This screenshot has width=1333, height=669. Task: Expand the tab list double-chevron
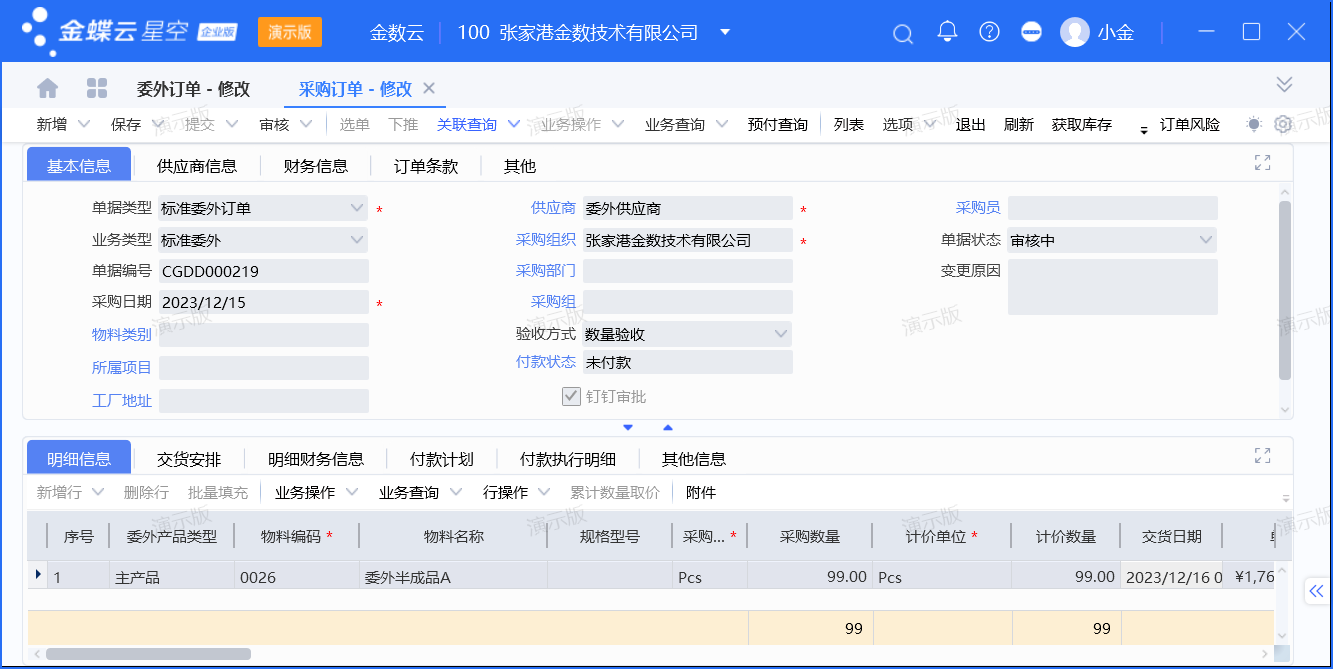click(1285, 84)
